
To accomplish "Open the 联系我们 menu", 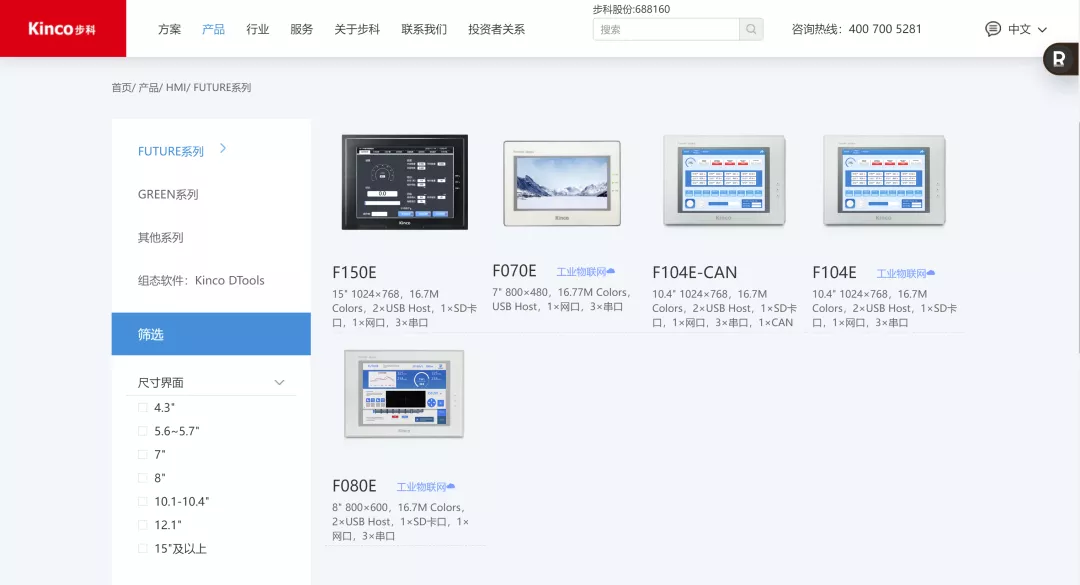I will pyautogui.click(x=424, y=29).
